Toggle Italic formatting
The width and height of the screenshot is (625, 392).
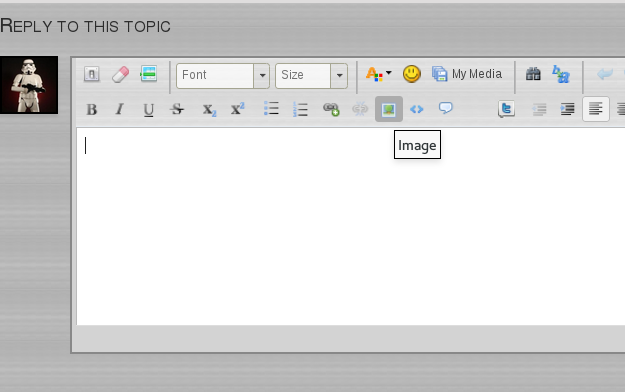(x=120, y=109)
